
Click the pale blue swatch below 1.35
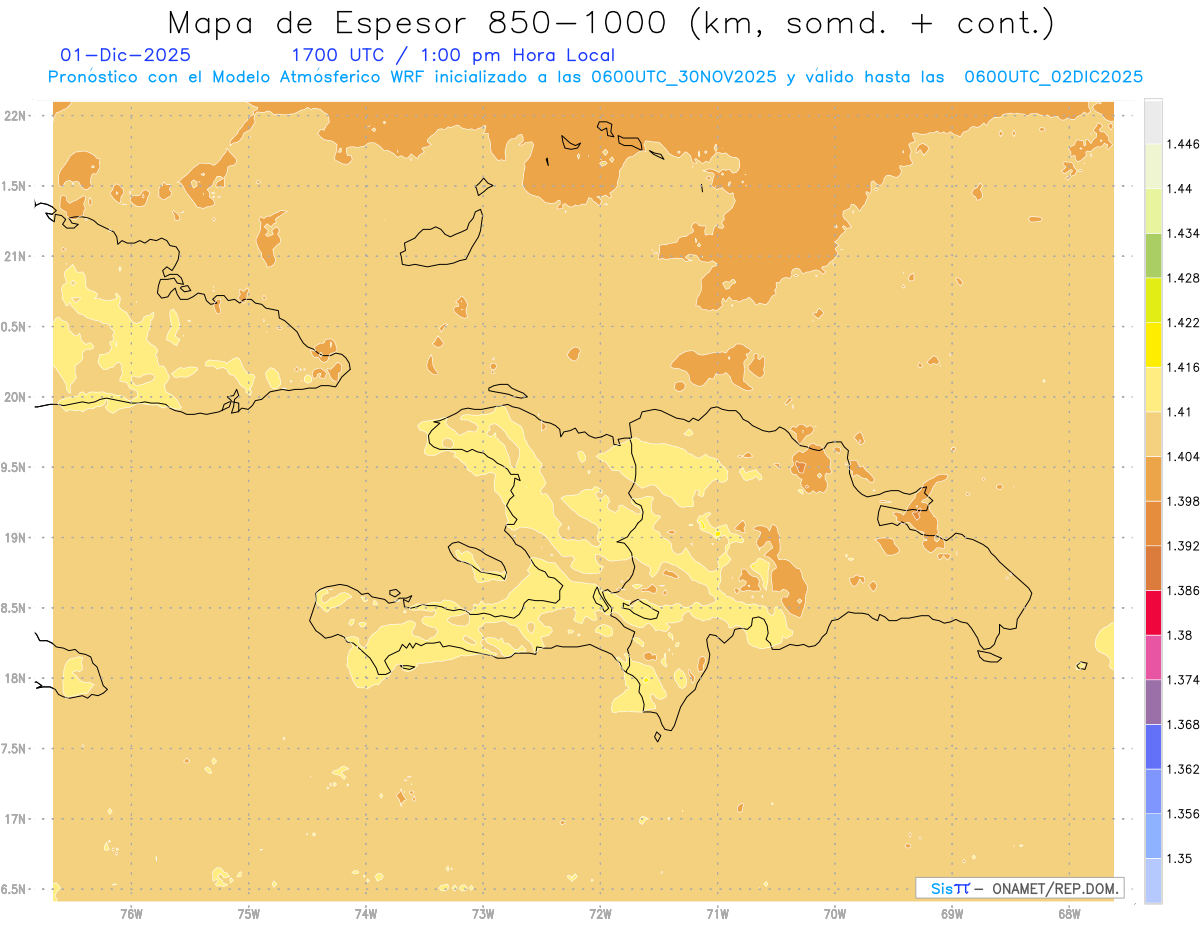pyautogui.click(x=1153, y=881)
